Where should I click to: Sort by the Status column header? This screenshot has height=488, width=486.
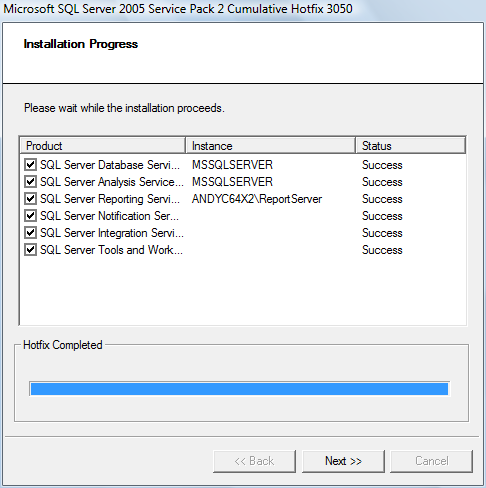(x=411, y=146)
